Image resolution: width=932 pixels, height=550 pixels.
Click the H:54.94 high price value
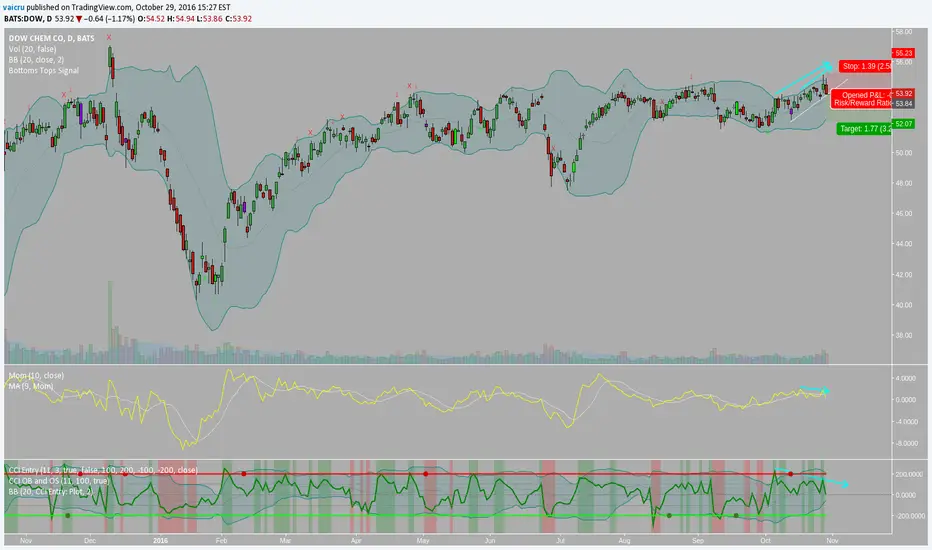[x=181, y=18]
